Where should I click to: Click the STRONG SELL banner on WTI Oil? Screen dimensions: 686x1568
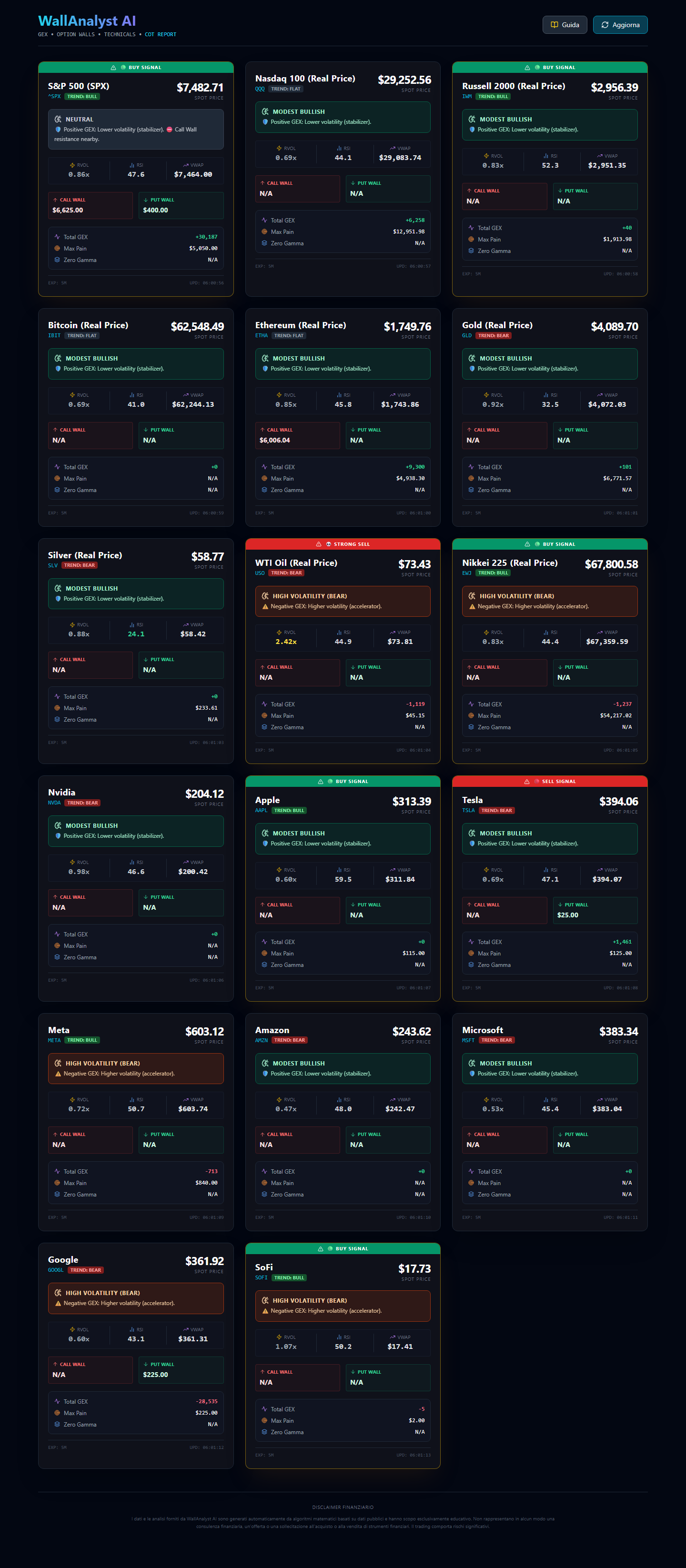pos(343,544)
